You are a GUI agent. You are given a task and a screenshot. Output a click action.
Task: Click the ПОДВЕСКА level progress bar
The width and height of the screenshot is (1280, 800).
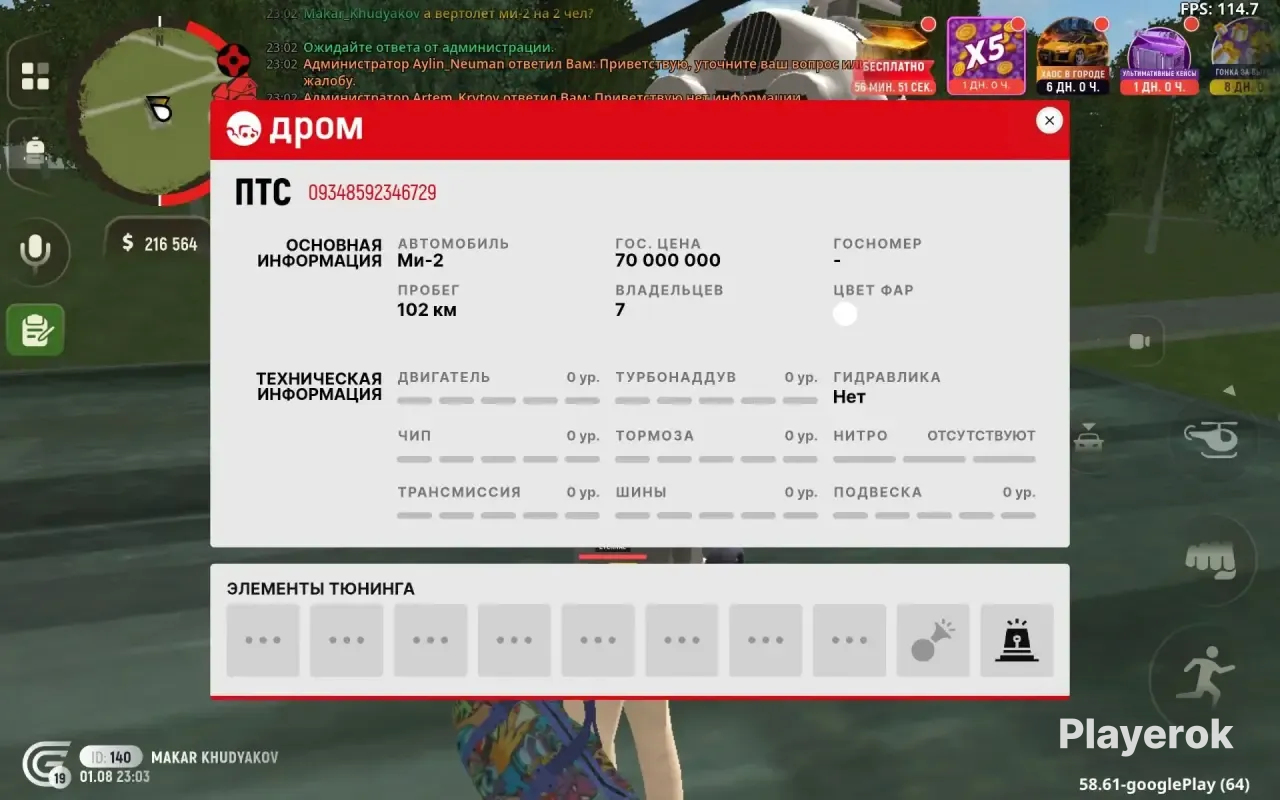click(934, 516)
